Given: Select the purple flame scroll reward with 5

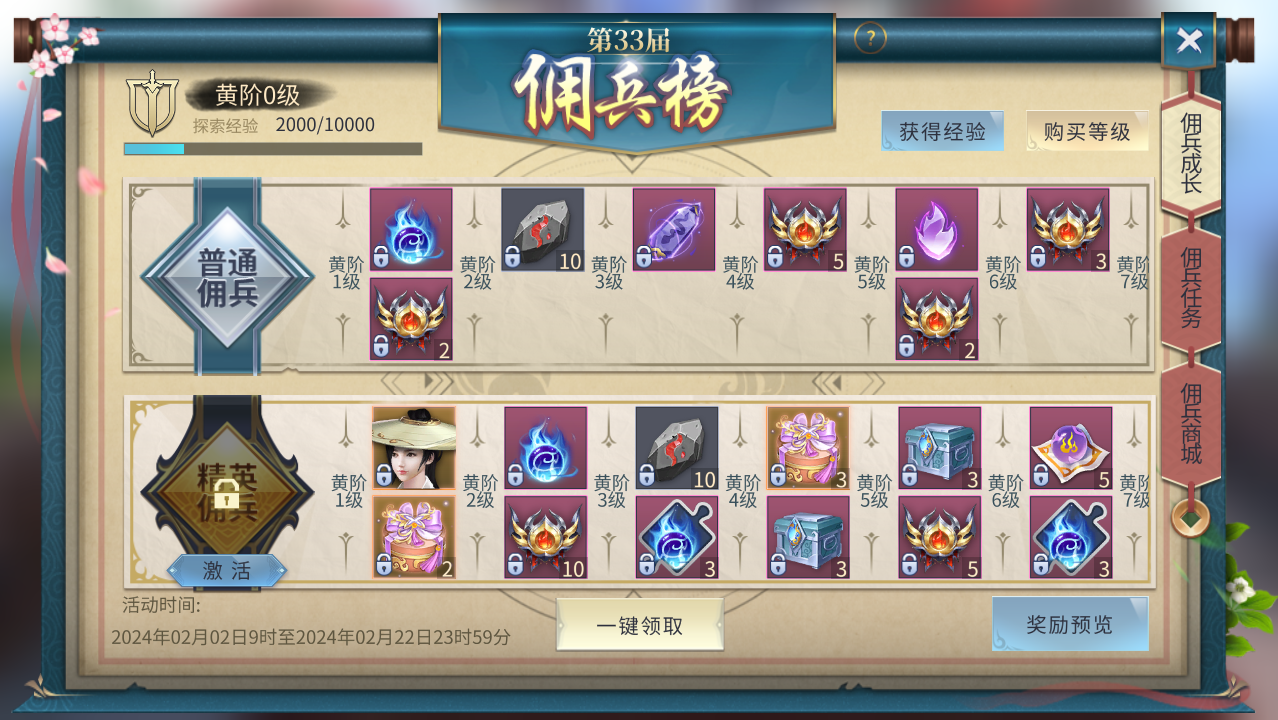Looking at the screenshot, I should coord(1071,448).
